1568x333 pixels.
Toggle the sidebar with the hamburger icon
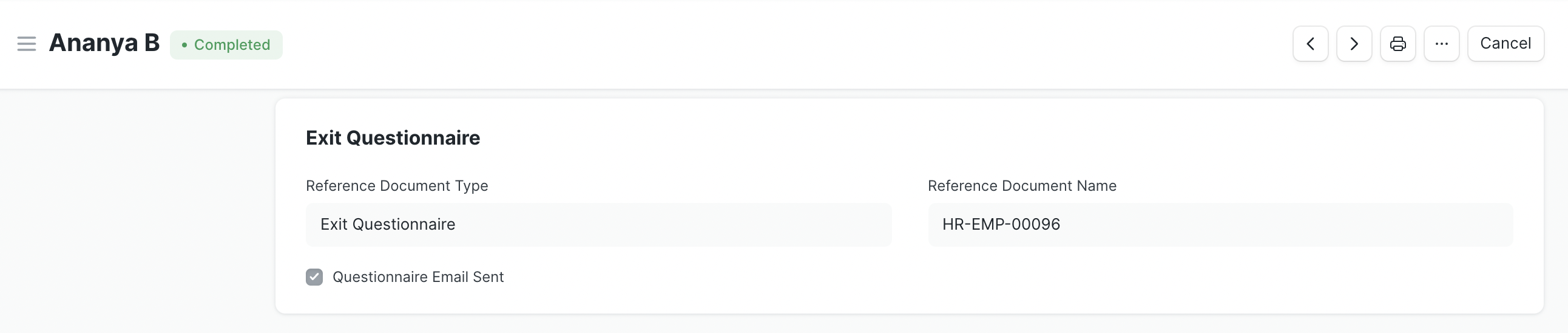[x=26, y=44]
